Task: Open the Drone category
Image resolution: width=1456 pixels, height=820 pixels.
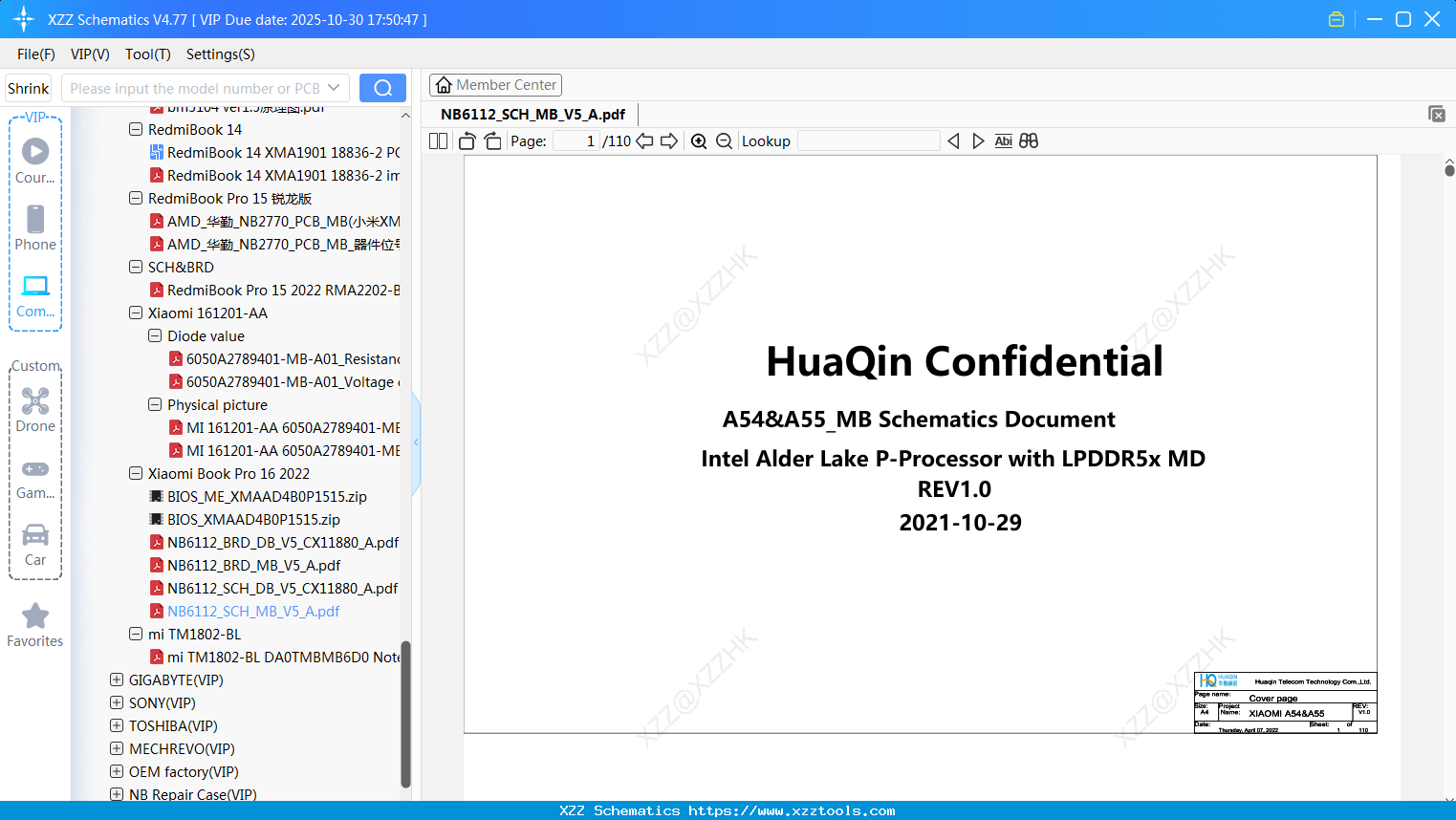Action: (x=35, y=409)
